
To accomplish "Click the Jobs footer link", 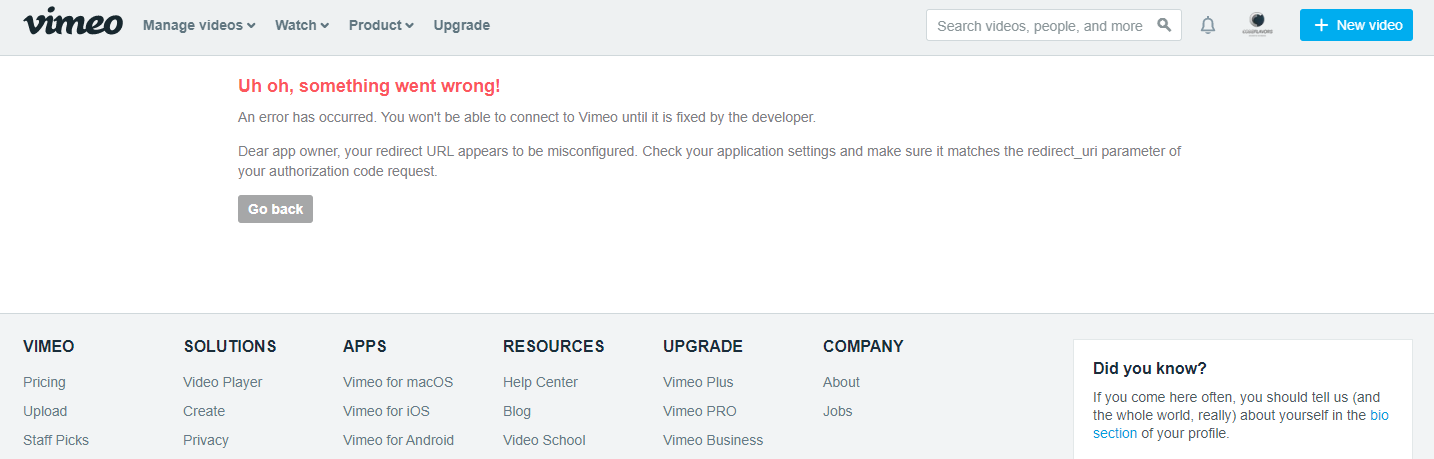I will [x=838, y=411].
